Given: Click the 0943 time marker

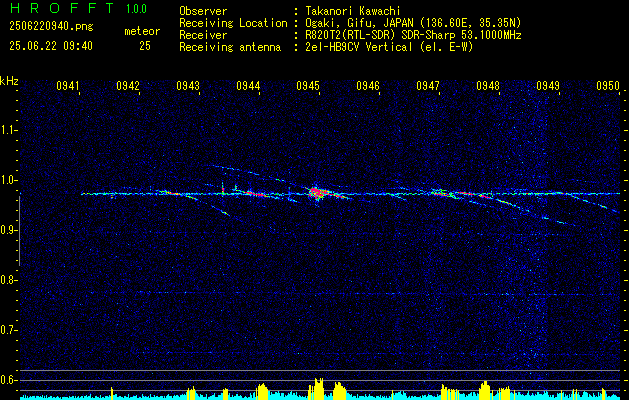Looking at the screenshot, I should coord(188,86).
